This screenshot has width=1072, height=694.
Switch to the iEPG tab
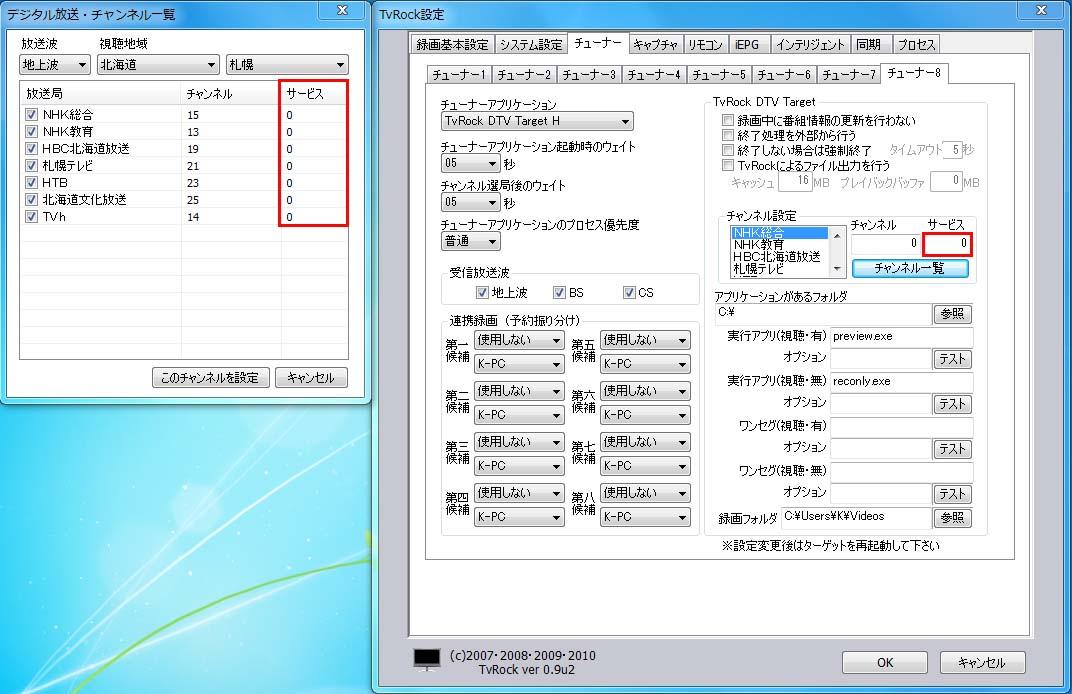pos(748,44)
